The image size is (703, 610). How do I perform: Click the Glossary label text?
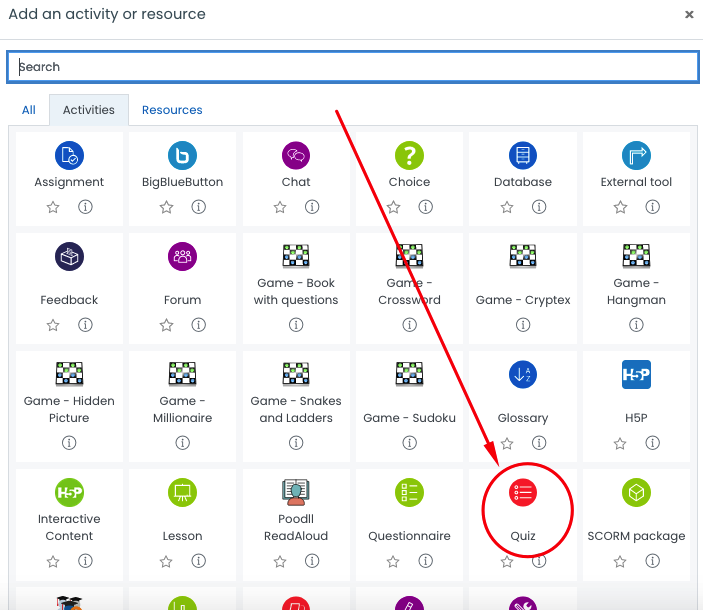[523, 418]
